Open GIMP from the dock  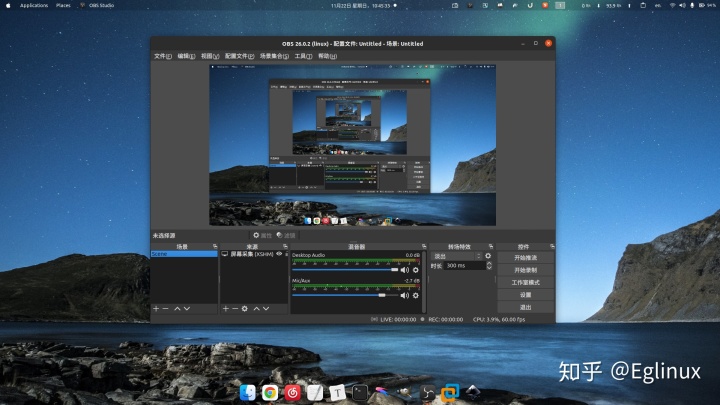tap(405, 393)
